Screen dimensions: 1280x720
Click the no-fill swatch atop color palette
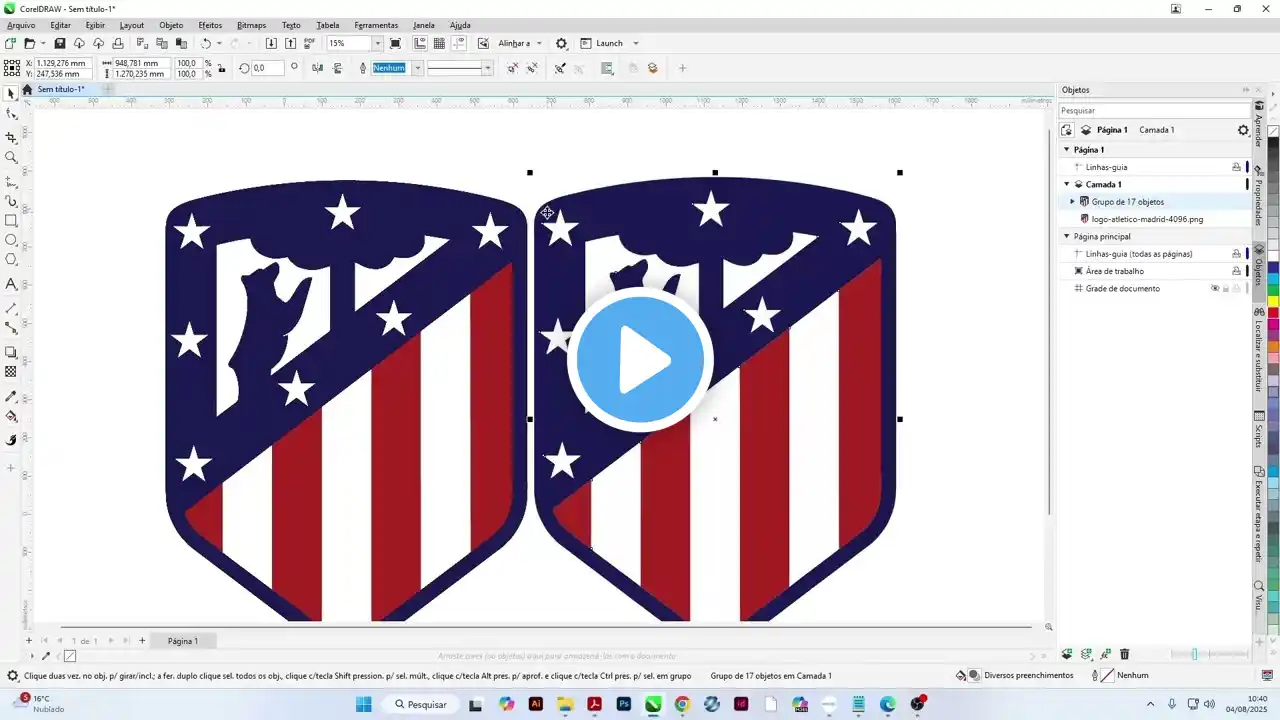[1274, 132]
